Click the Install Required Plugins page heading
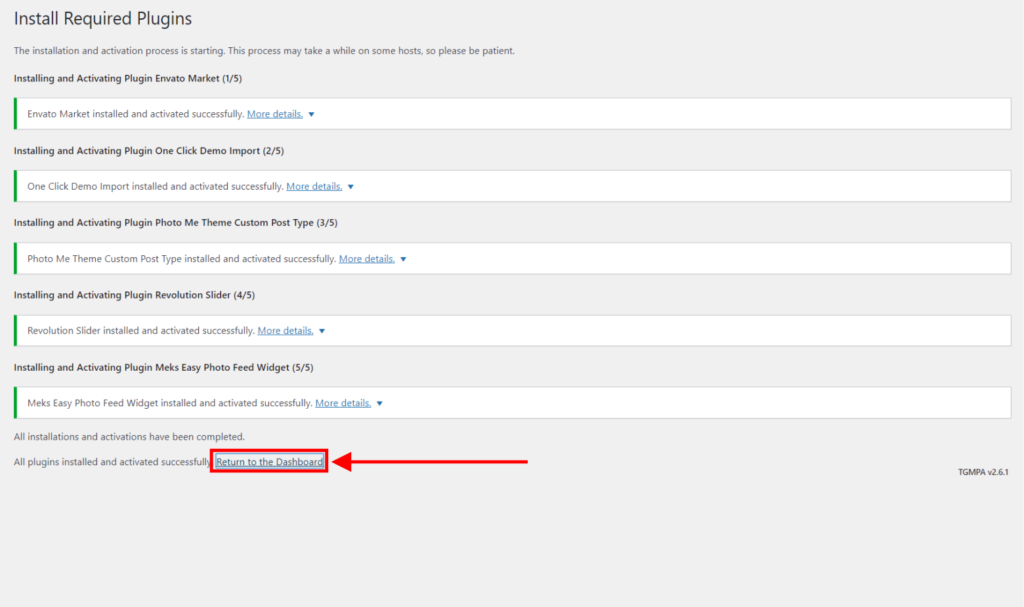The height and width of the screenshot is (607, 1024). (x=103, y=19)
